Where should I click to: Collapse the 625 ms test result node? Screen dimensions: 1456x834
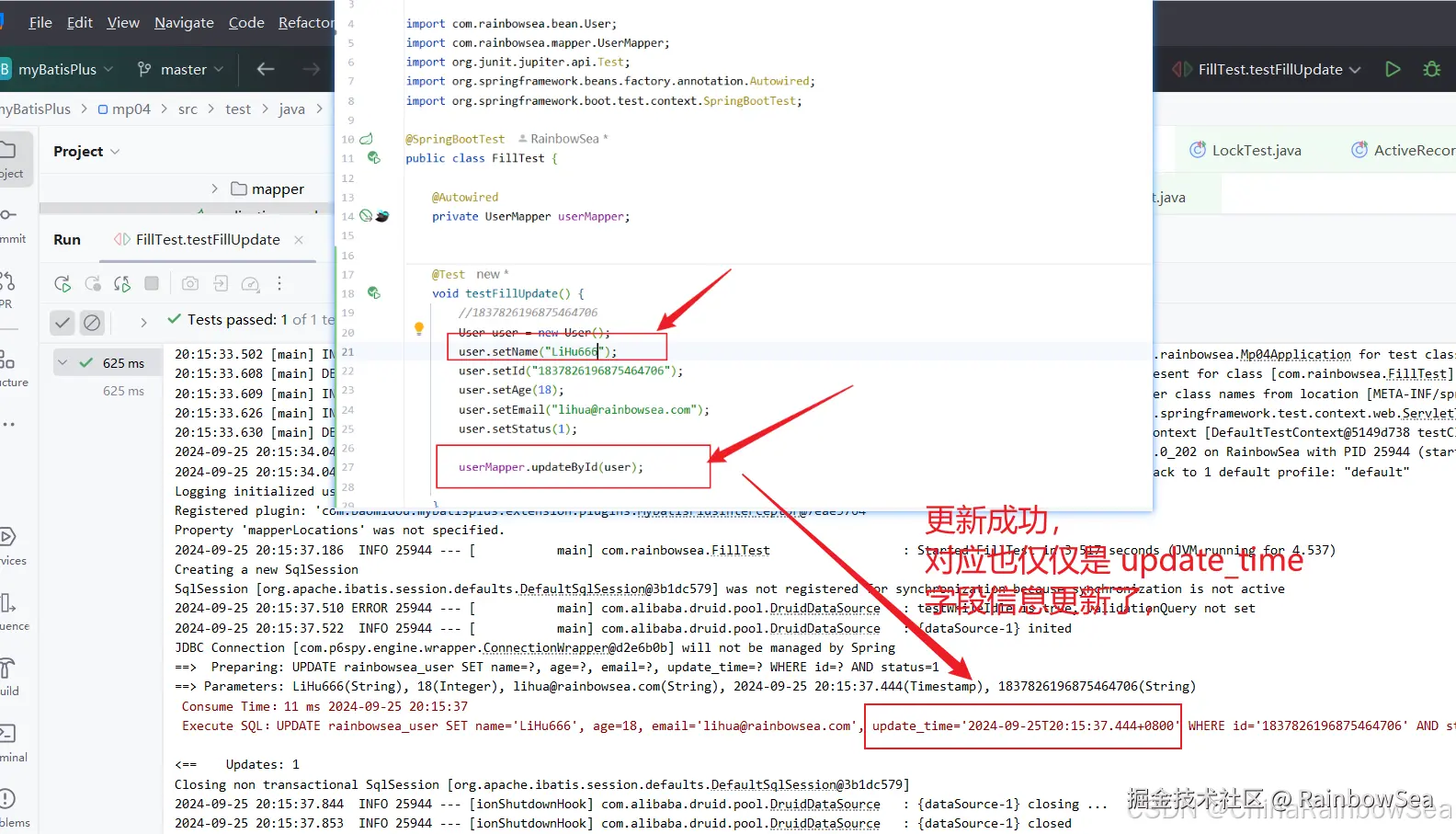[x=63, y=363]
